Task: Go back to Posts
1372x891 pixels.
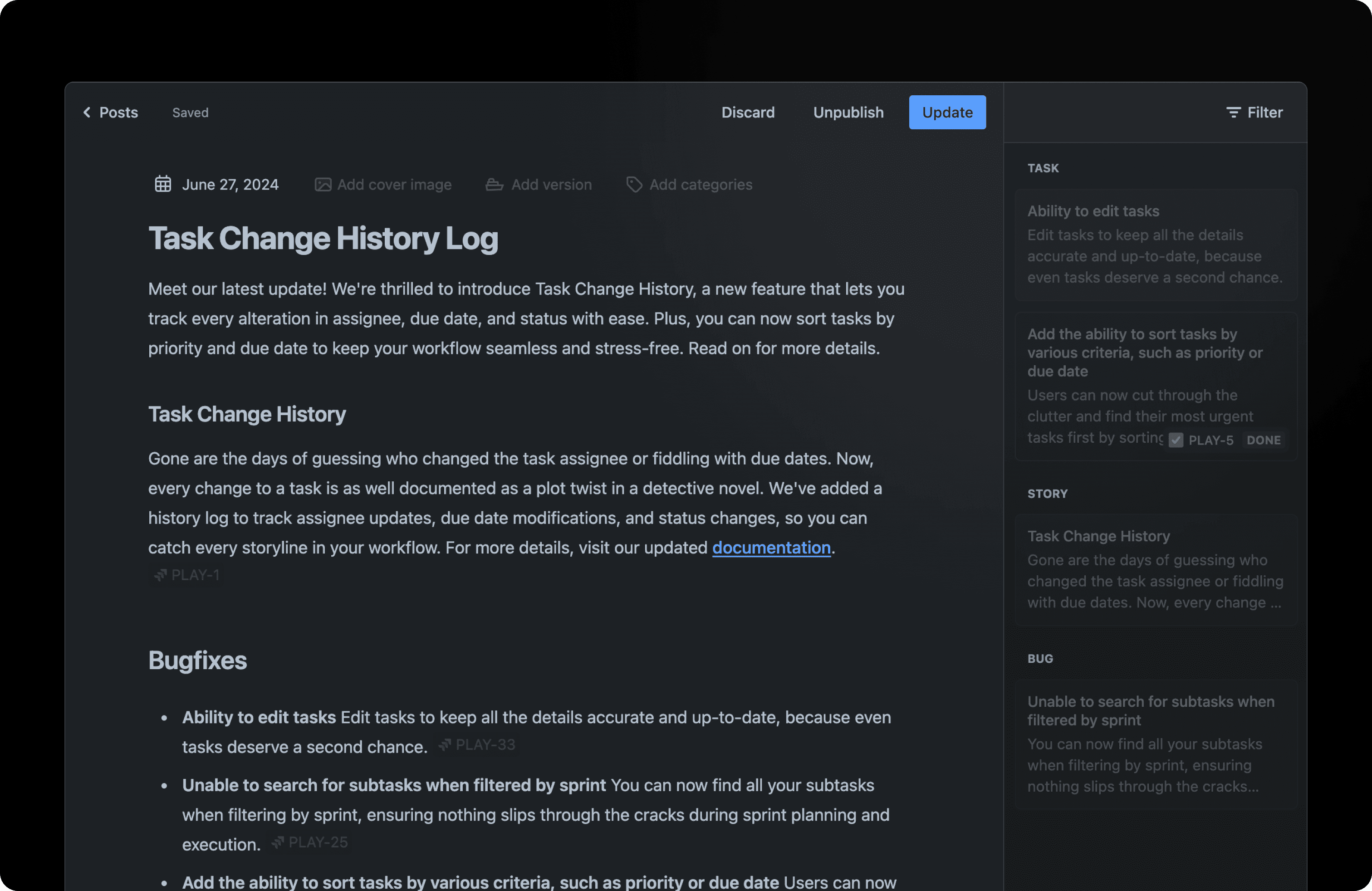Action: pos(111,113)
